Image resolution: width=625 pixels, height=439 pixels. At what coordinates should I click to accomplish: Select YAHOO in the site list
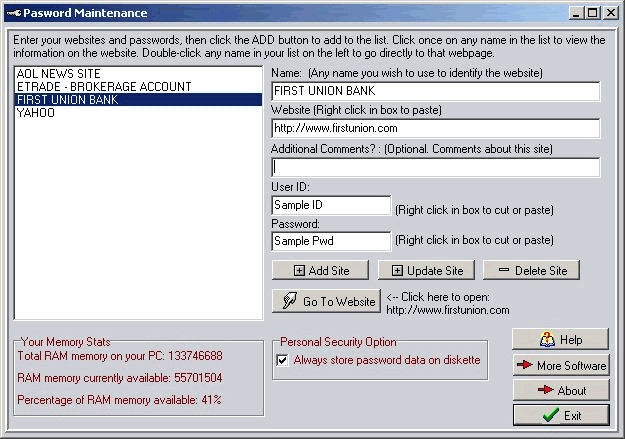click(138, 113)
